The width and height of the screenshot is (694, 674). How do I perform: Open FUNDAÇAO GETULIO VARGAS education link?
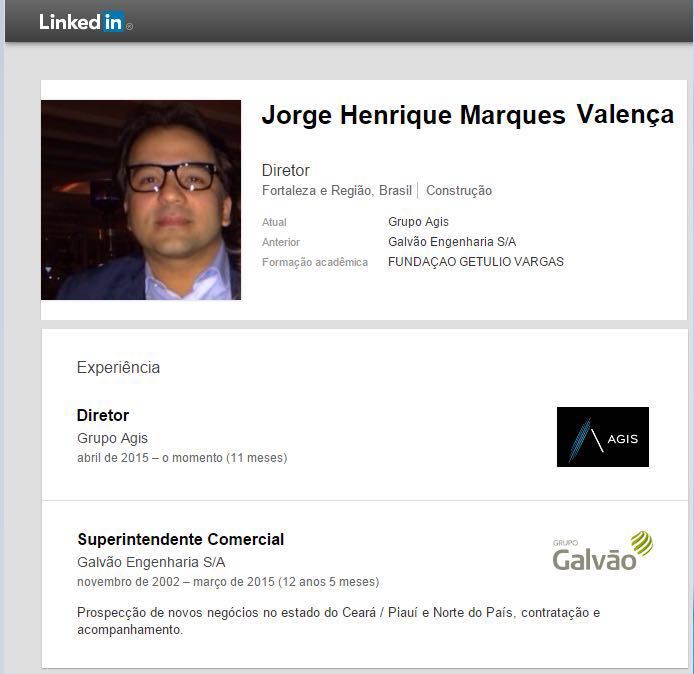pyautogui.click(x=476, y=262)
